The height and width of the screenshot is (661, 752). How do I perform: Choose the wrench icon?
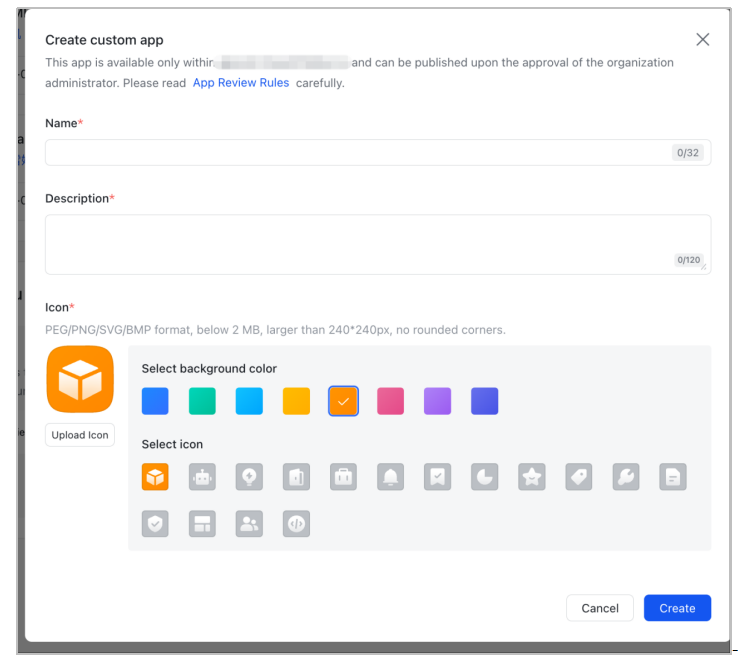click(x=625, y=477)
